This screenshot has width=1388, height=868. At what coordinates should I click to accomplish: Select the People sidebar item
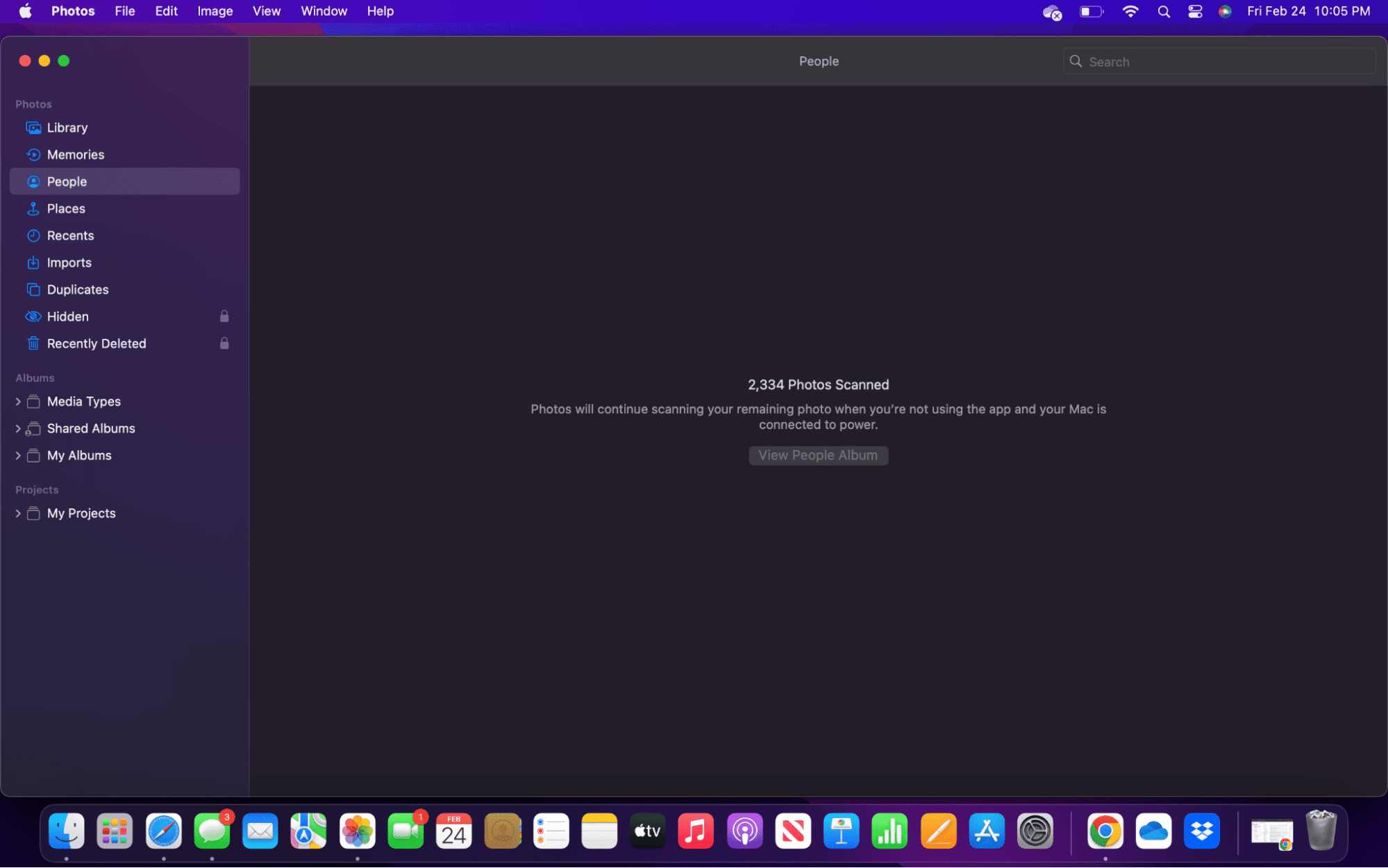click(125, 182)
